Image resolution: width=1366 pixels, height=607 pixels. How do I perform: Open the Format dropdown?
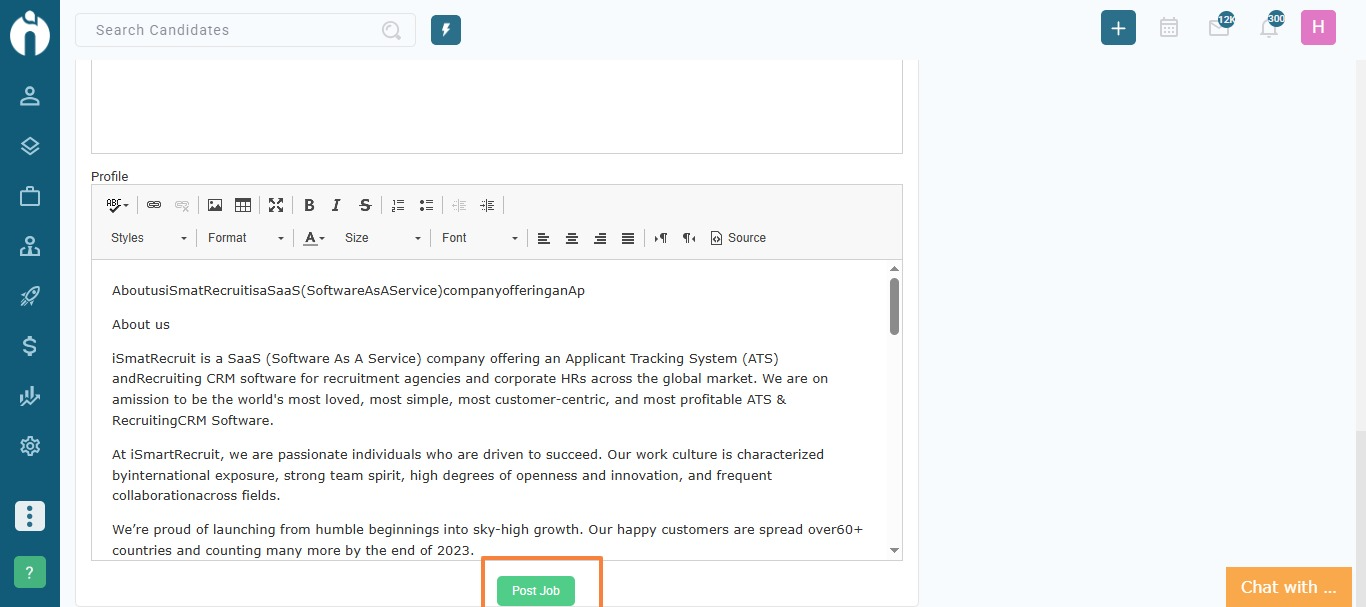point(246,238)
